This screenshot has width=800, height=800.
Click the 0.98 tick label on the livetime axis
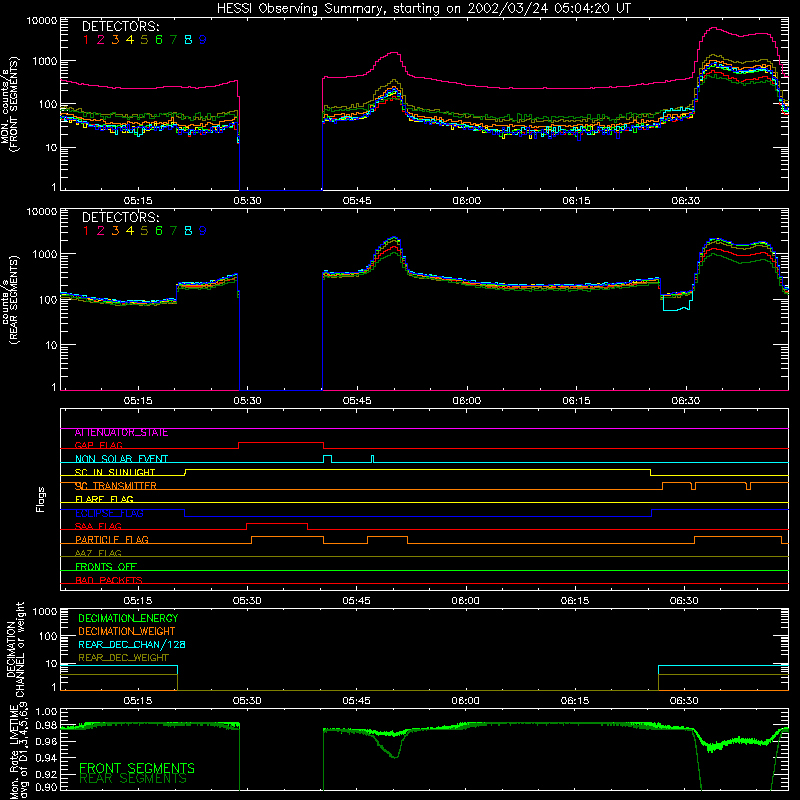pyautogui.click(x=47, y=726)
